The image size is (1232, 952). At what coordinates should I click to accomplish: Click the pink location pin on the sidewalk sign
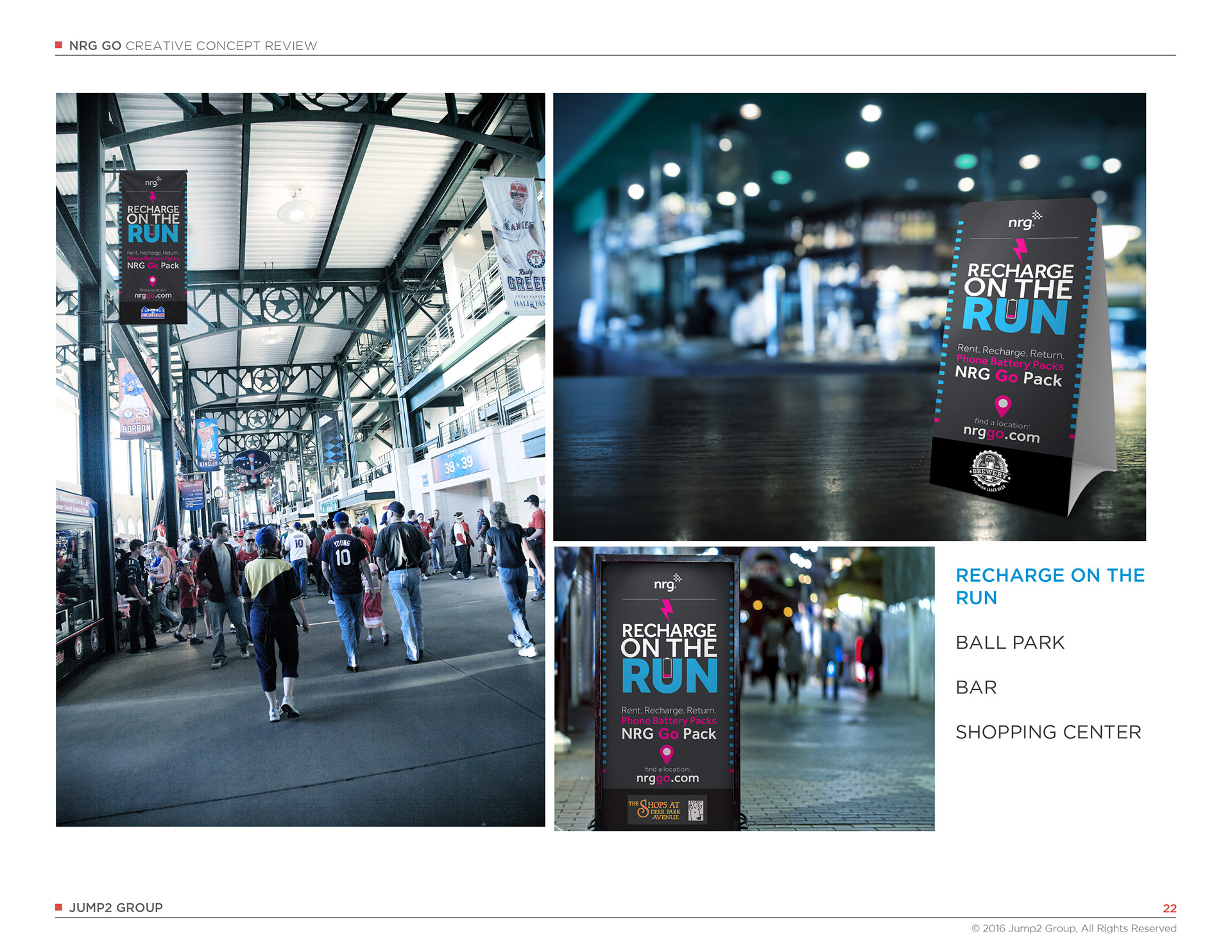click(x=667, y=754)
